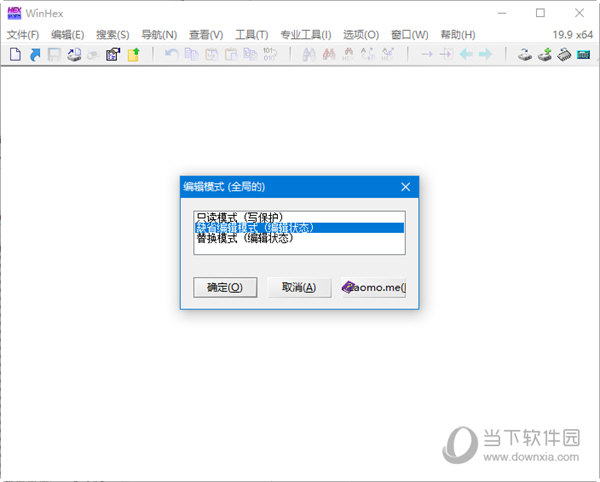The height and width of the screenshot is (482, 600).
Task: Click the Modify data 101 icon
Action: tap(270, 54)
